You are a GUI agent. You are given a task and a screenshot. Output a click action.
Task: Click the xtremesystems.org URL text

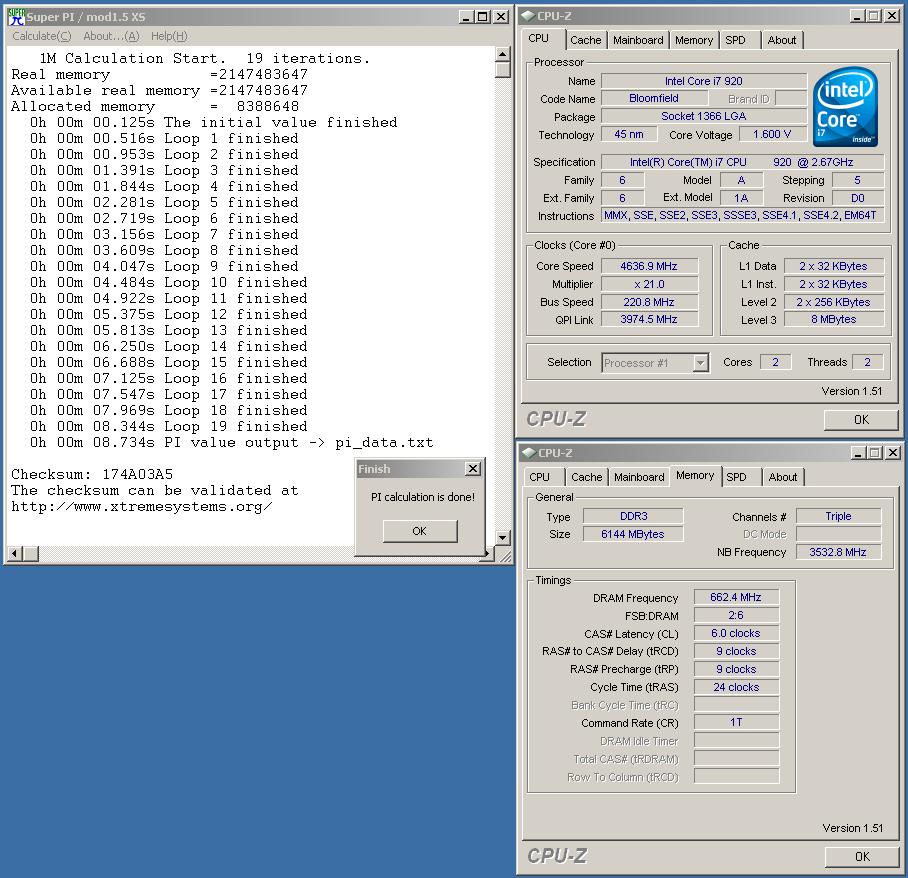(142, 507)
